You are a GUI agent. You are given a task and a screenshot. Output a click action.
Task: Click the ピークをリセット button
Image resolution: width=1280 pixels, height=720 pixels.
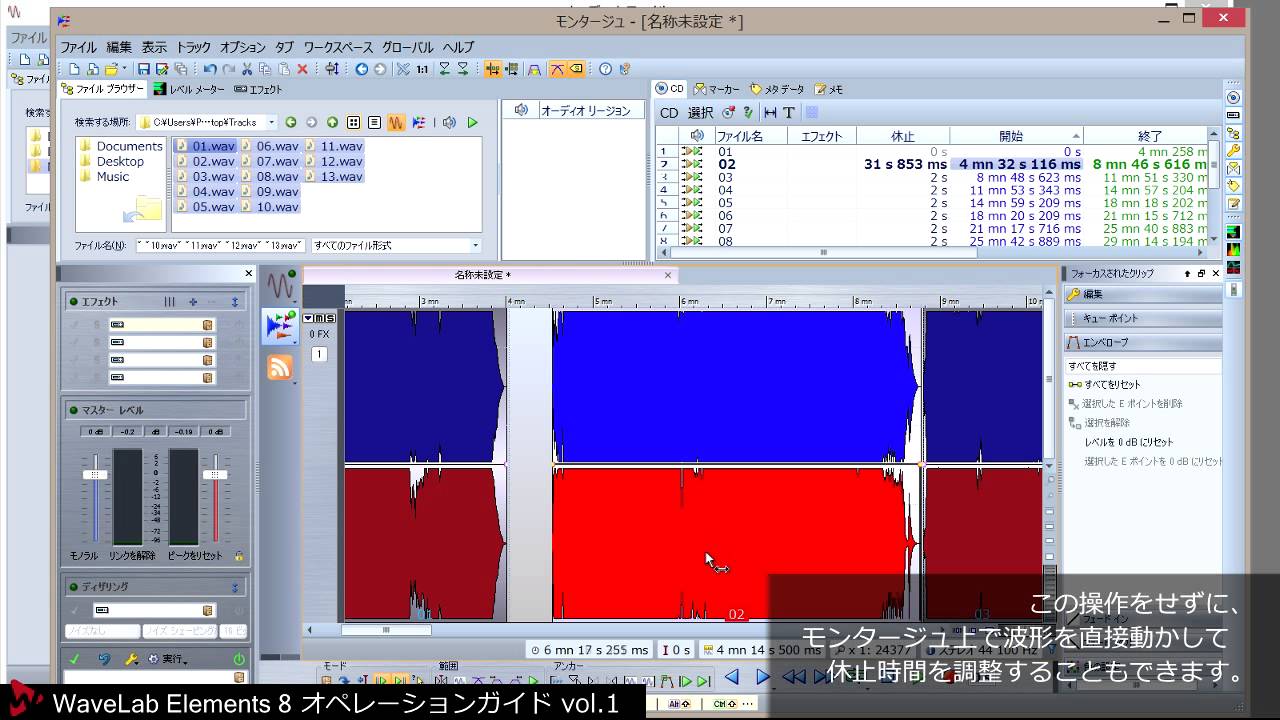tap(193, 555)
